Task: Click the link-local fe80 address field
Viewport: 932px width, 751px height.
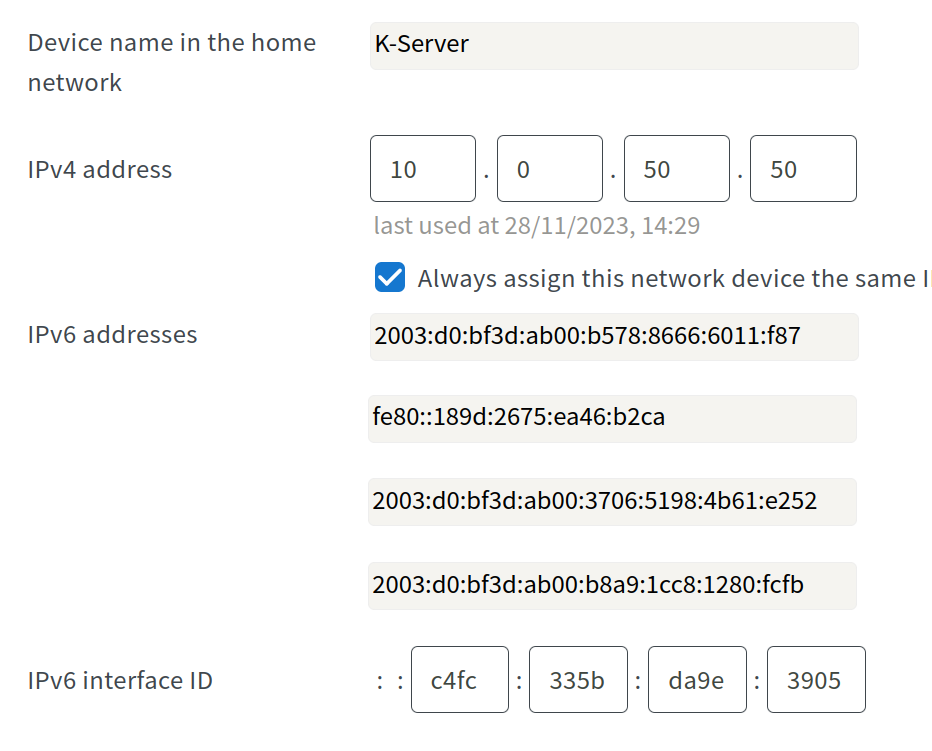Action: pos(613,419)
